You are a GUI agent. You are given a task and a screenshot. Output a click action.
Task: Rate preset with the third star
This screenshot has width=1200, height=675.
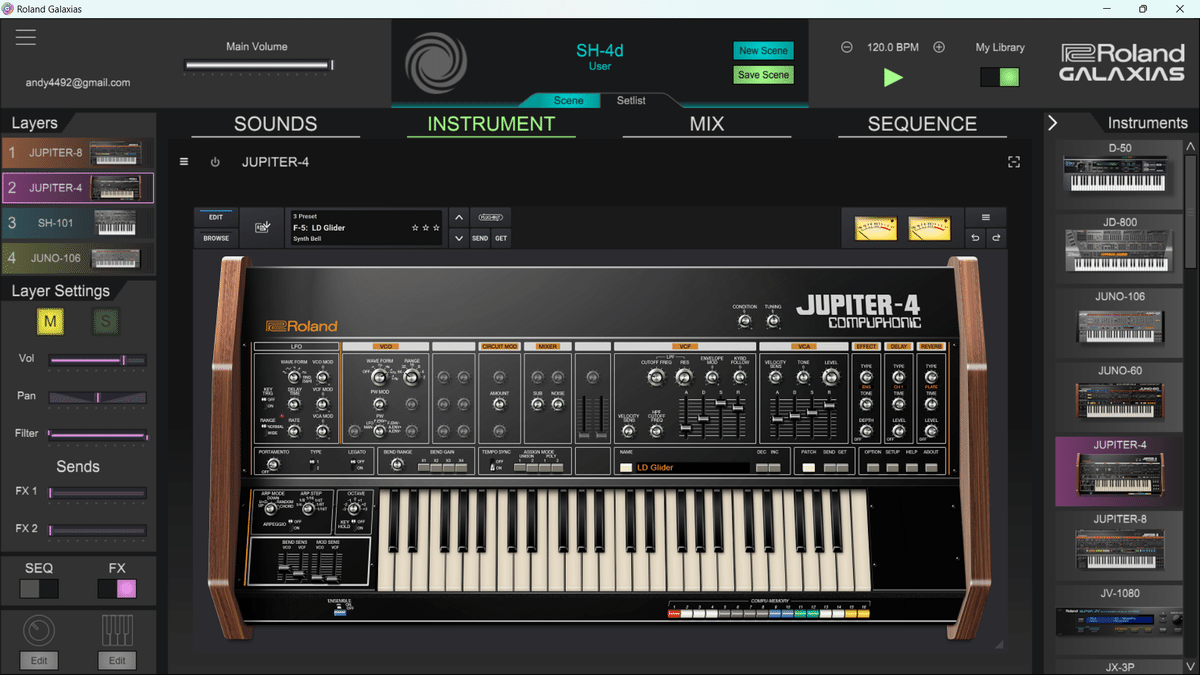[x=437, y=228]
